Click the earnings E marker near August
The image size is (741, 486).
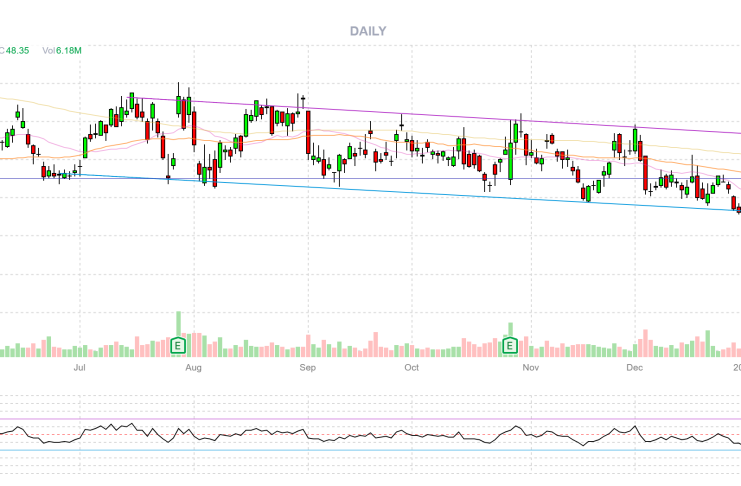pos(178,346)
